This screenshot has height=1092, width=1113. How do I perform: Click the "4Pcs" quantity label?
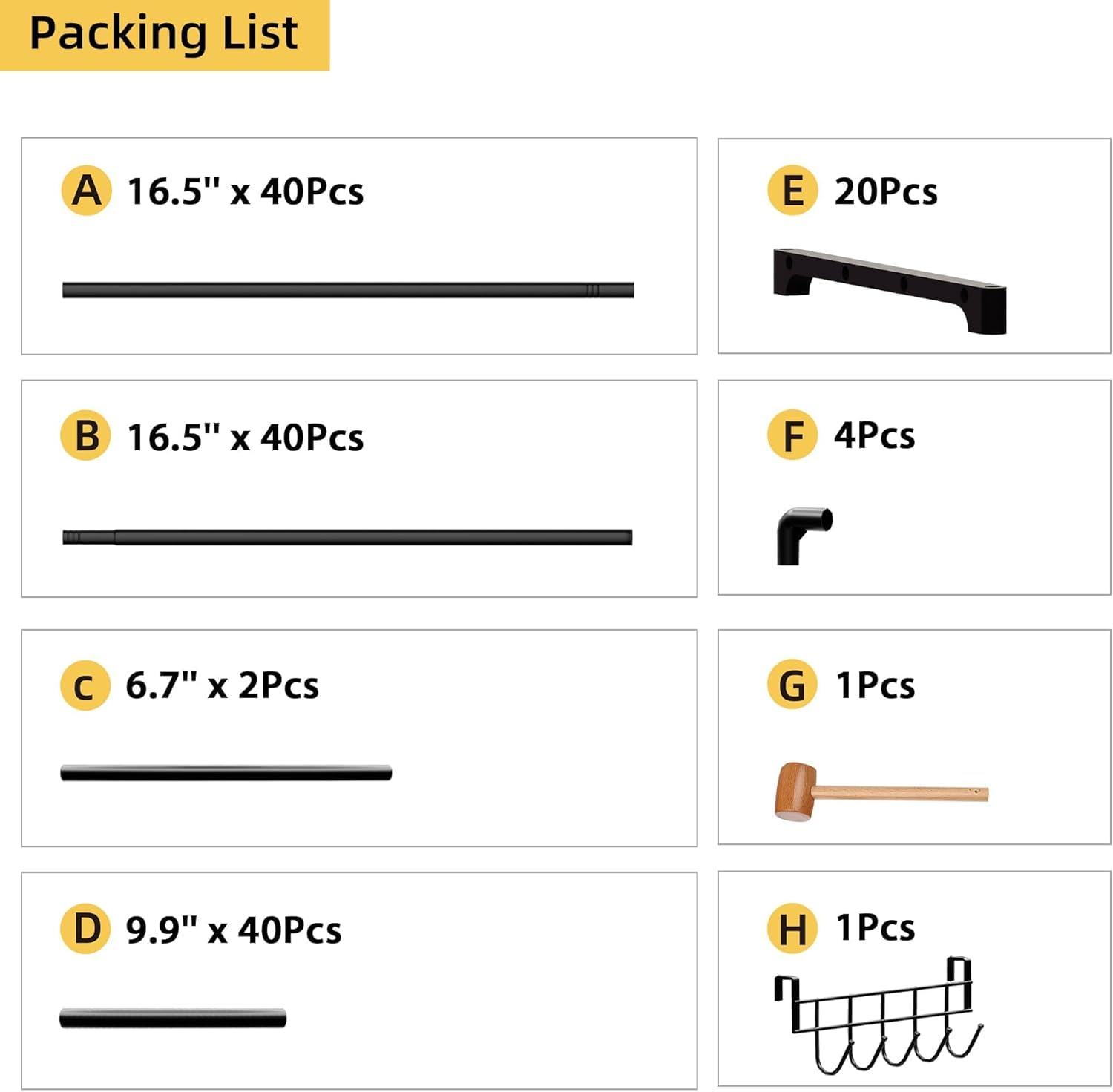875,435
